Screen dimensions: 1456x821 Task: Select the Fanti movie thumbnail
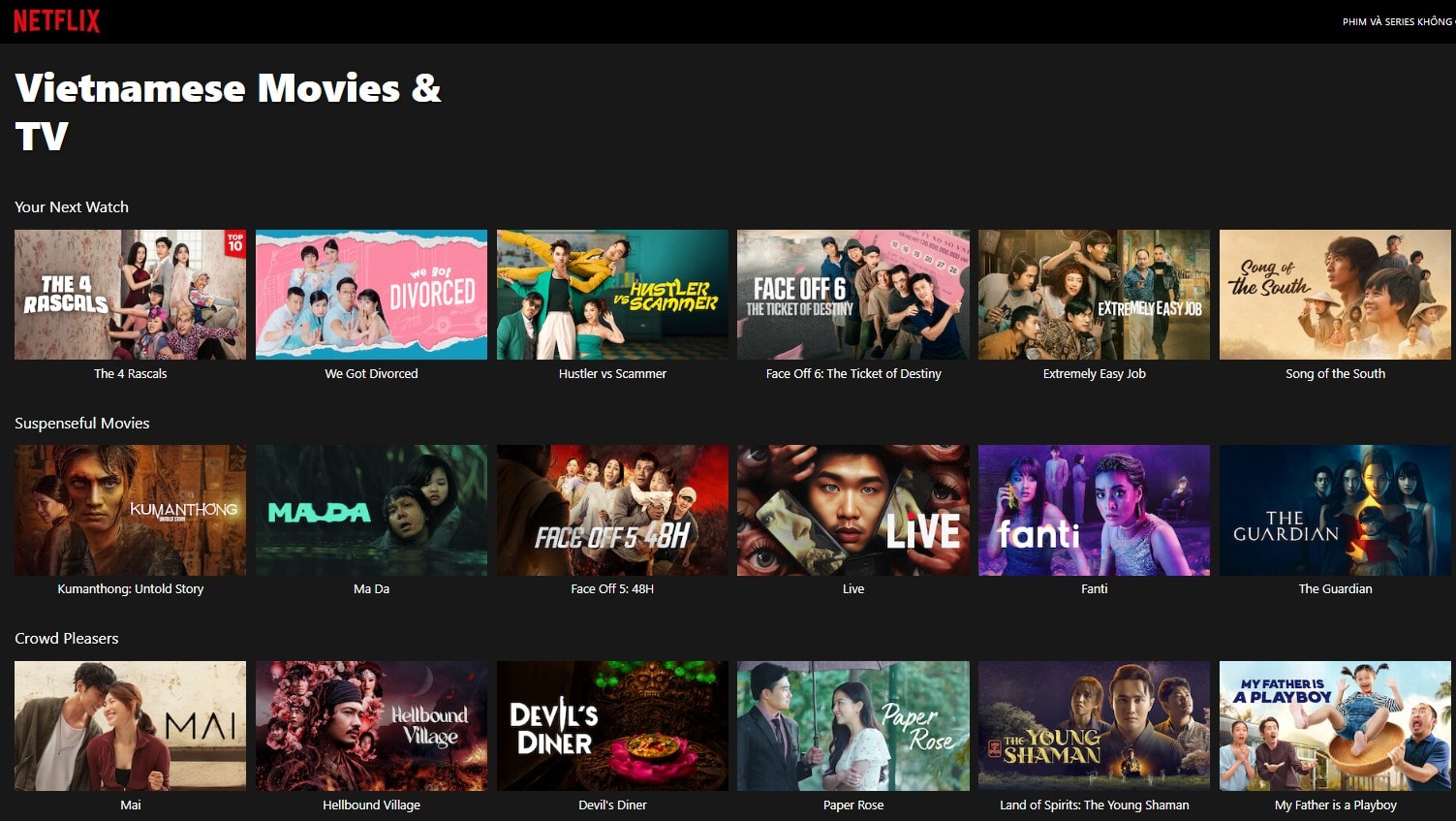pos(1094,510)
